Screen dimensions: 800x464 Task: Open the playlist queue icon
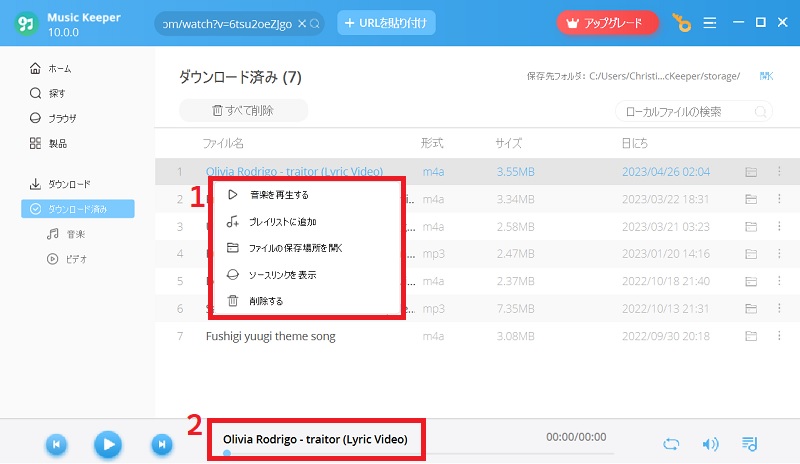(x=749, y=444)
